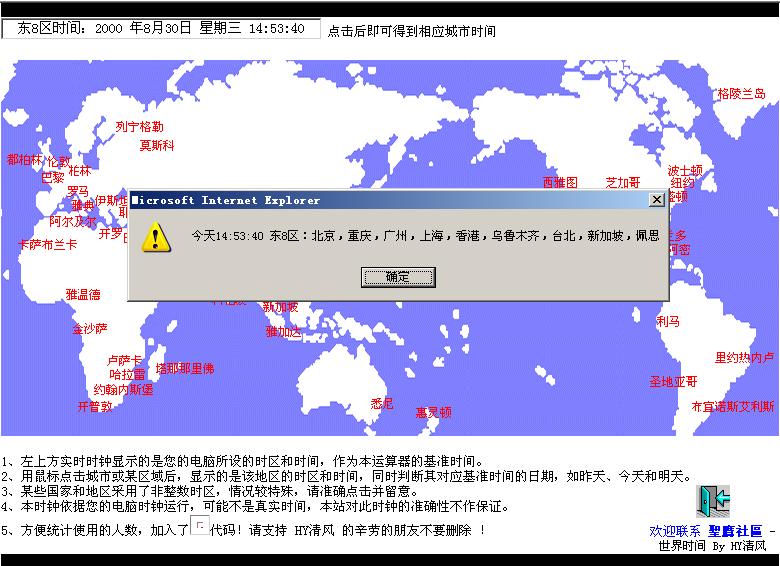This screenshot has width=780, height=566.
Task: Click 西雅图 city label
Action: click(x=560, y=182)
